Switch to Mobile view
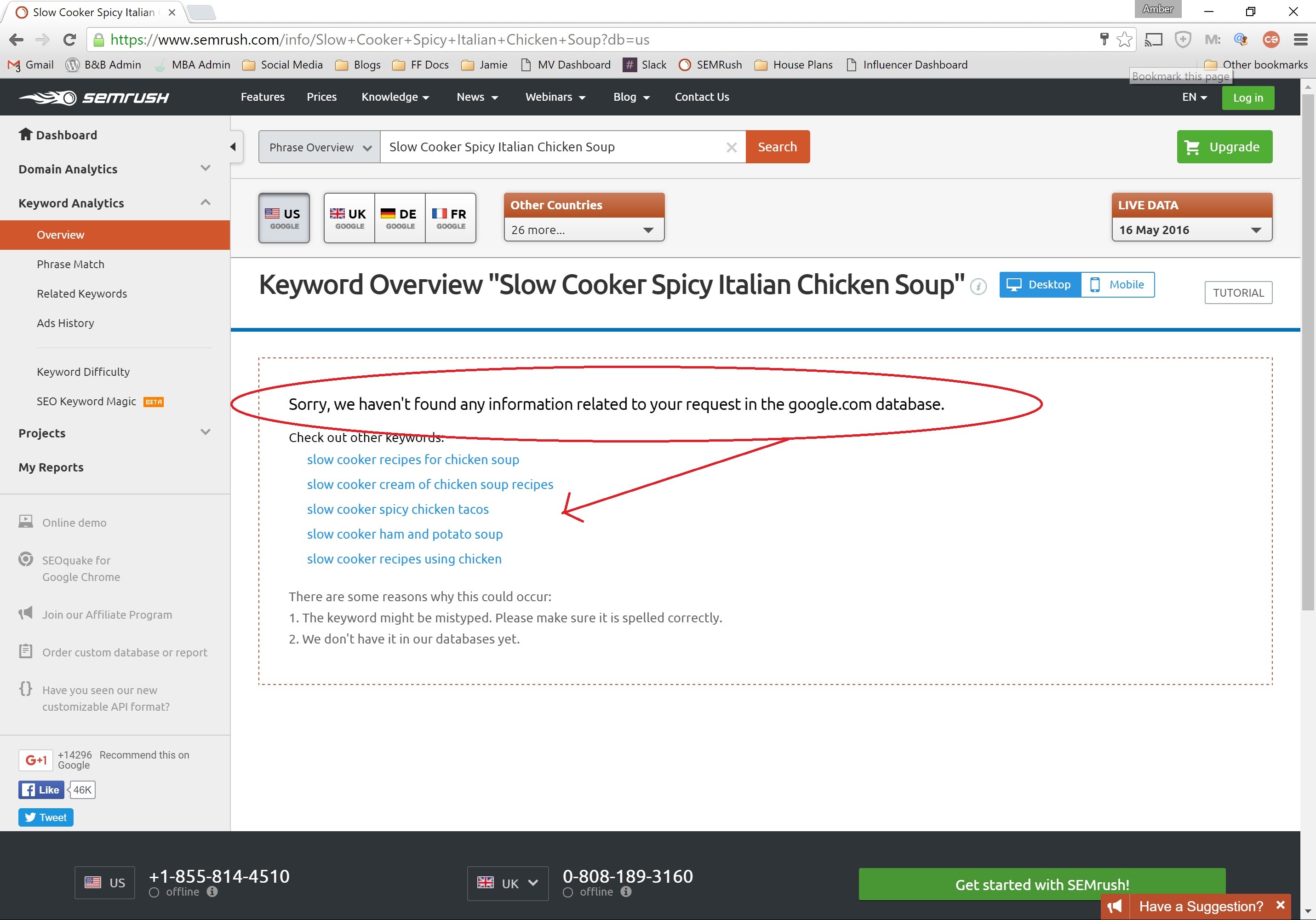1316x920 pixels. point(1117,284)
